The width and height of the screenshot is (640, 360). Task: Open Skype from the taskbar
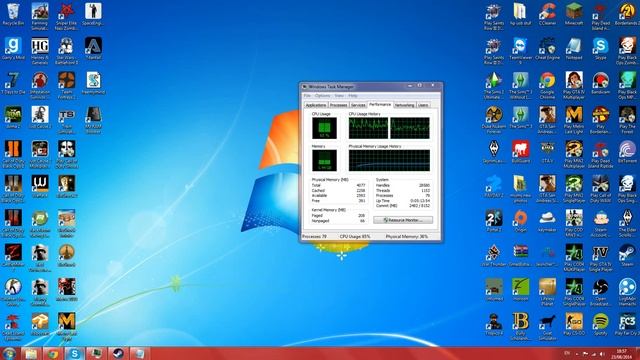tap(74, 353)
